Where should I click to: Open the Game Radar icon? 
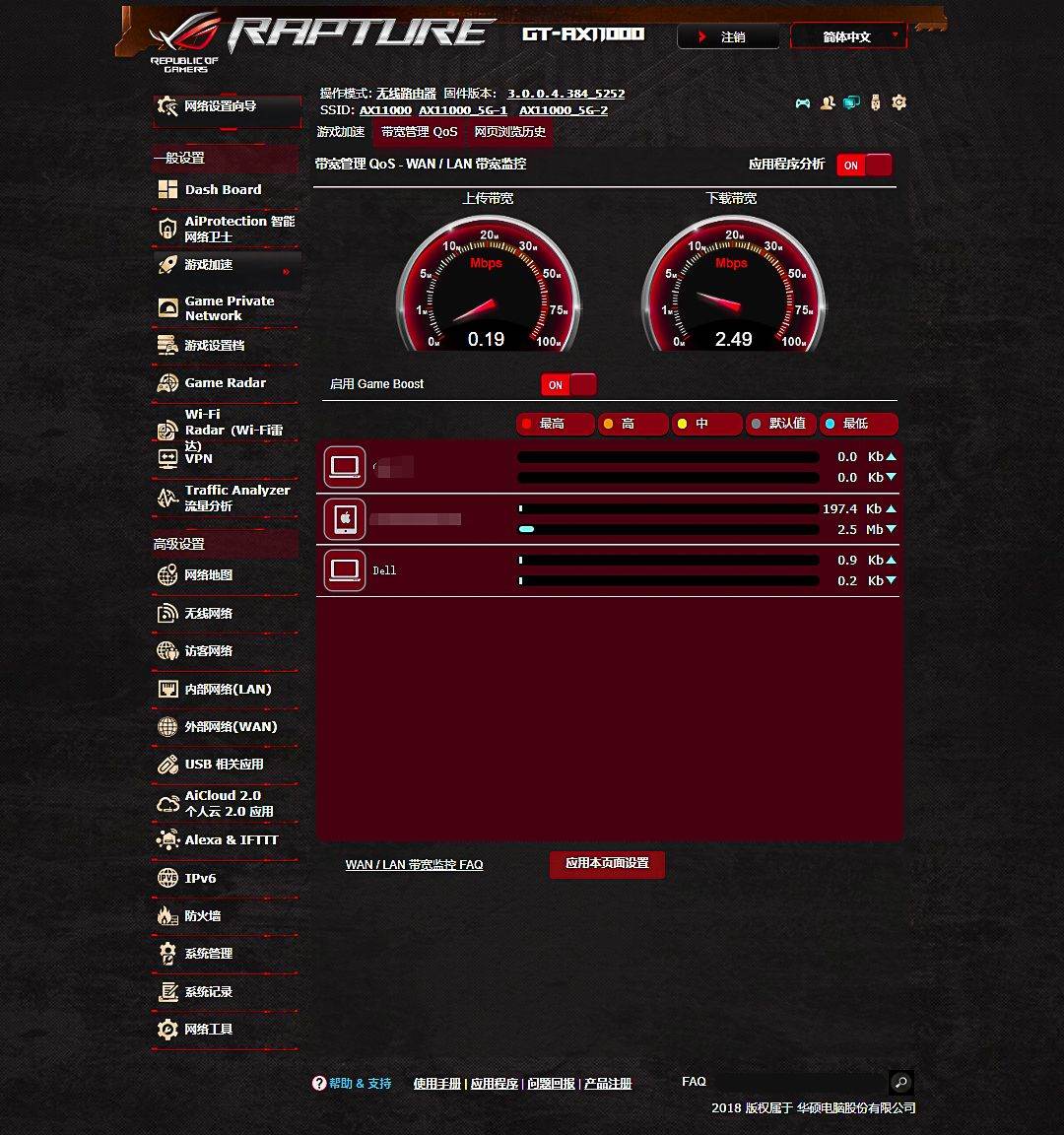coord(167,383)
